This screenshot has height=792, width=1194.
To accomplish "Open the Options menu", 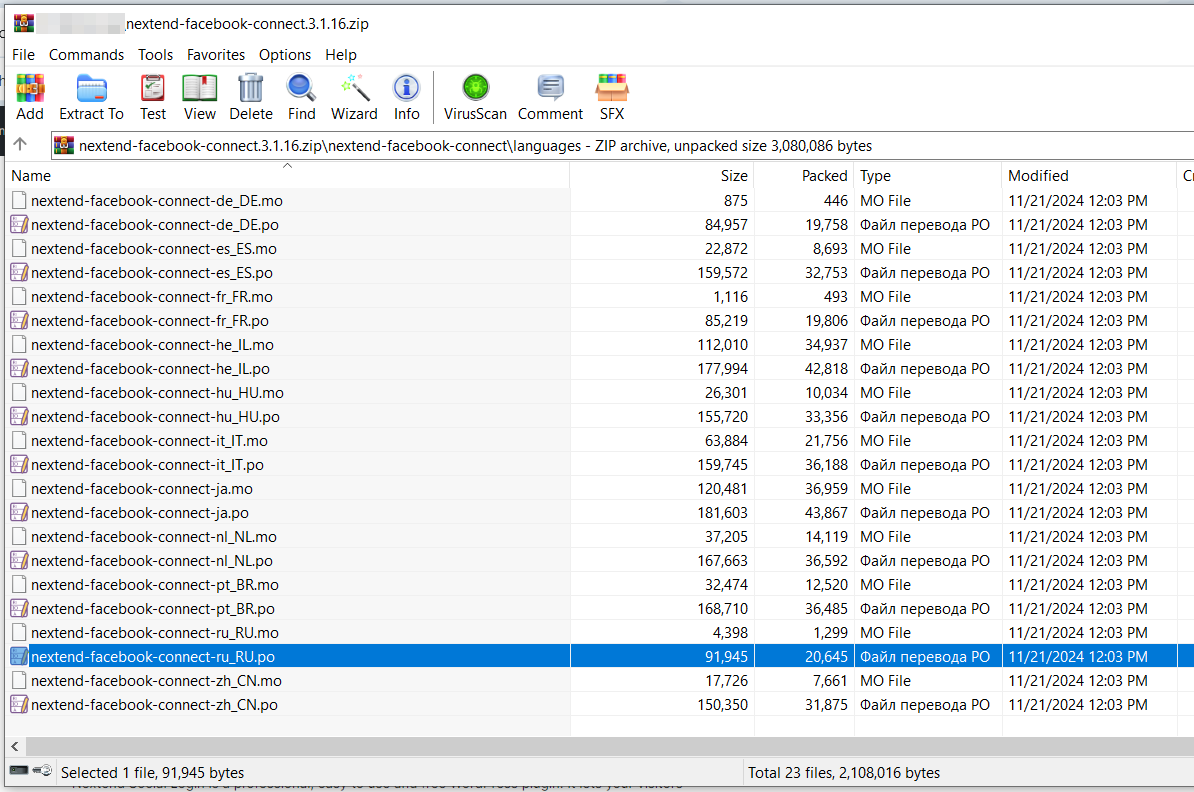I will pos(285,55).
